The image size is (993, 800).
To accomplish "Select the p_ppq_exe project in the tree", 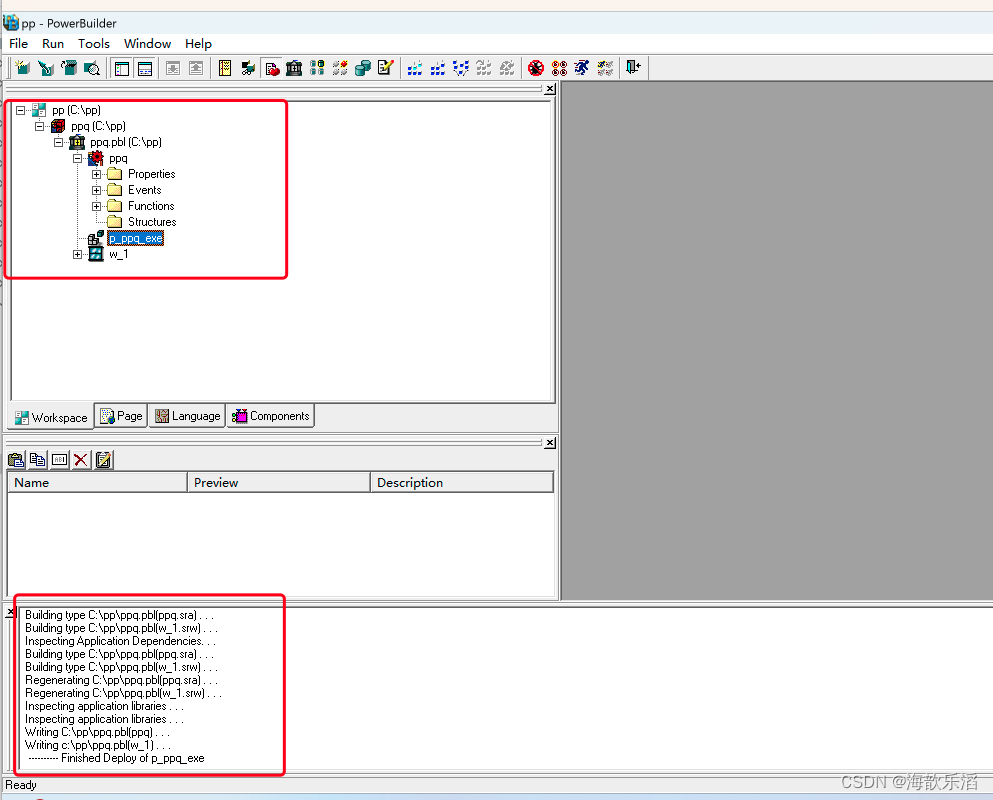I will click(x=135, y=237).
